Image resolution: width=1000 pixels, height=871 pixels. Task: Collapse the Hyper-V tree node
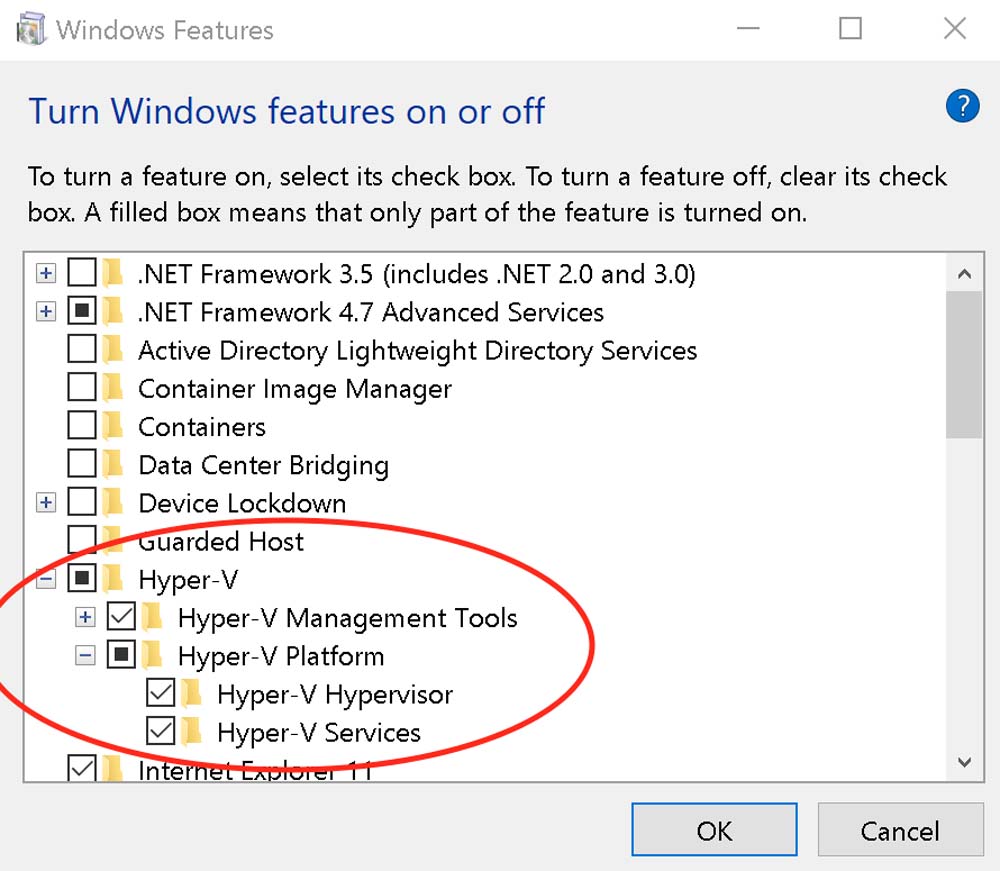(45, 579)
